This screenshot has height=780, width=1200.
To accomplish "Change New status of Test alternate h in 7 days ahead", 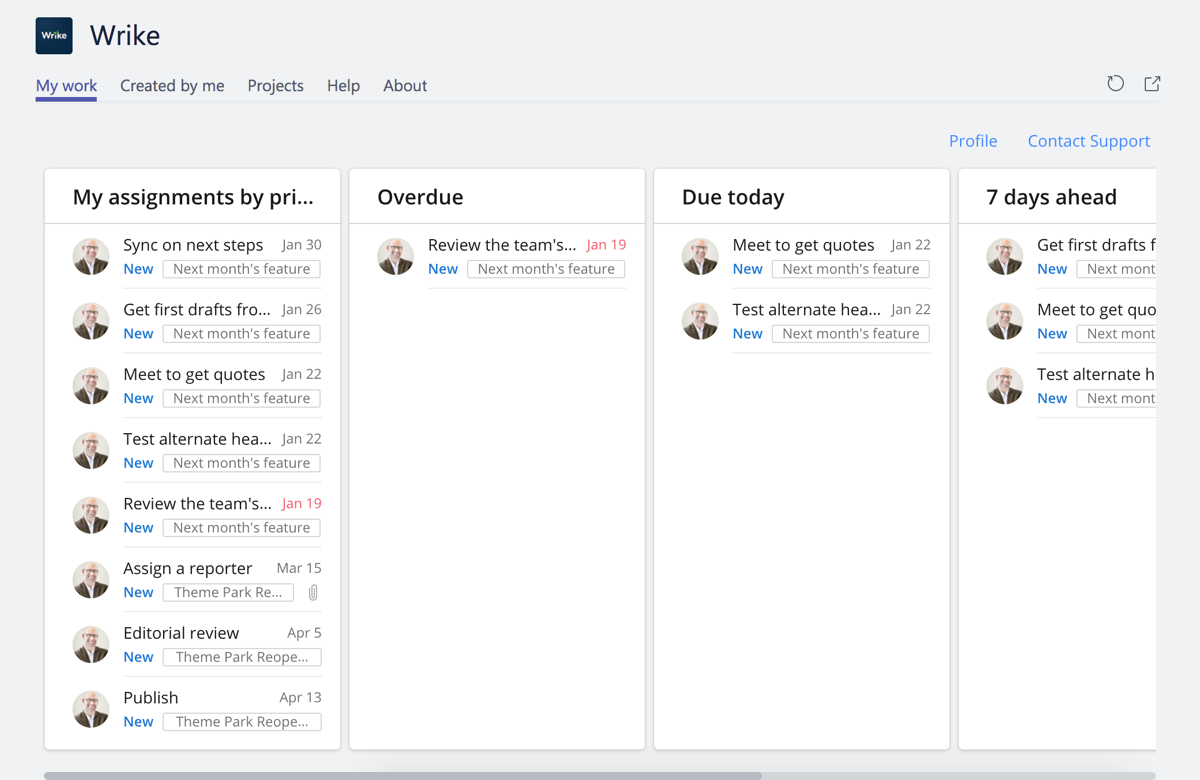I will click(x=1052, y=398).
